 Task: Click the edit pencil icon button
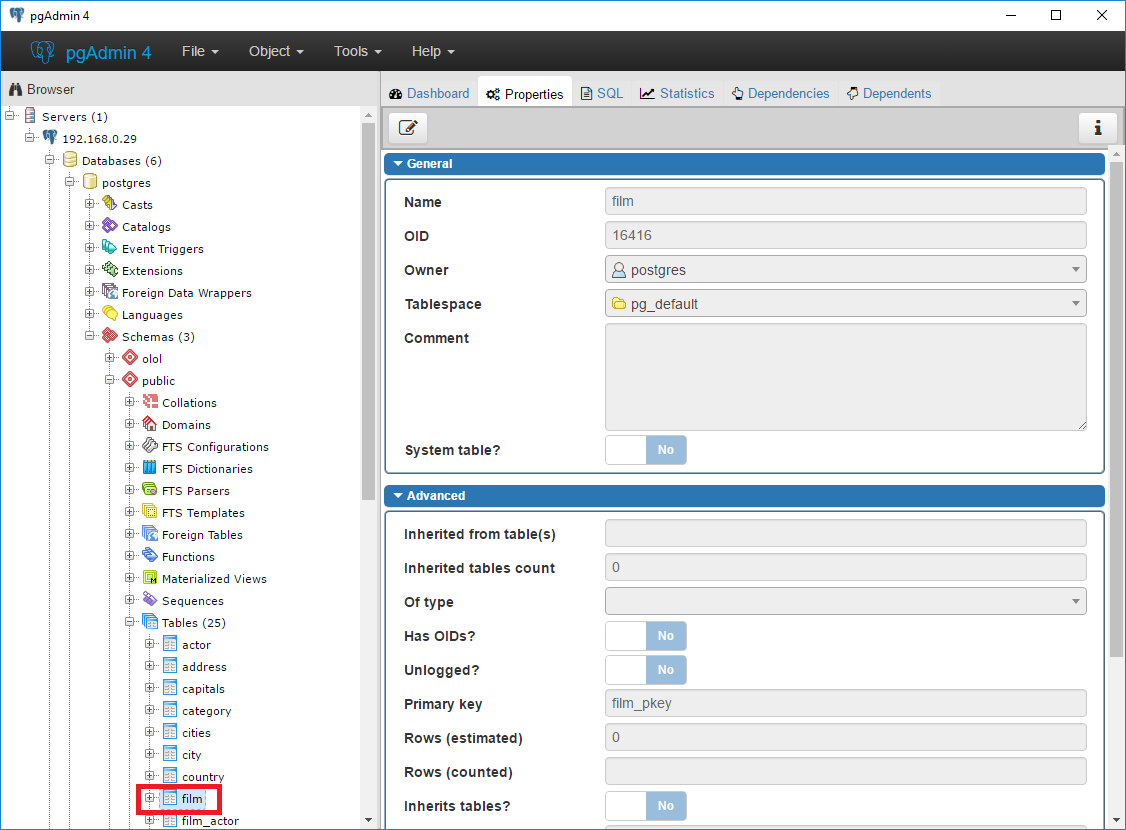coord(408,128)
